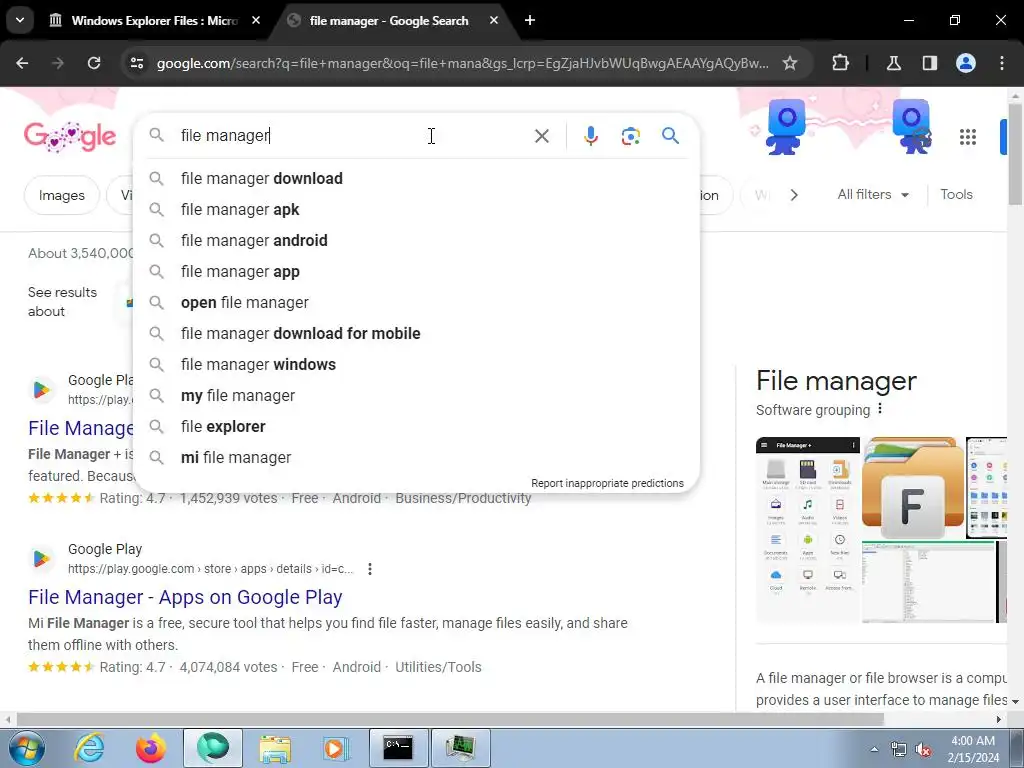Choose suggestion file manager download for mobile

pyautogui.click(x=416, y=334)
